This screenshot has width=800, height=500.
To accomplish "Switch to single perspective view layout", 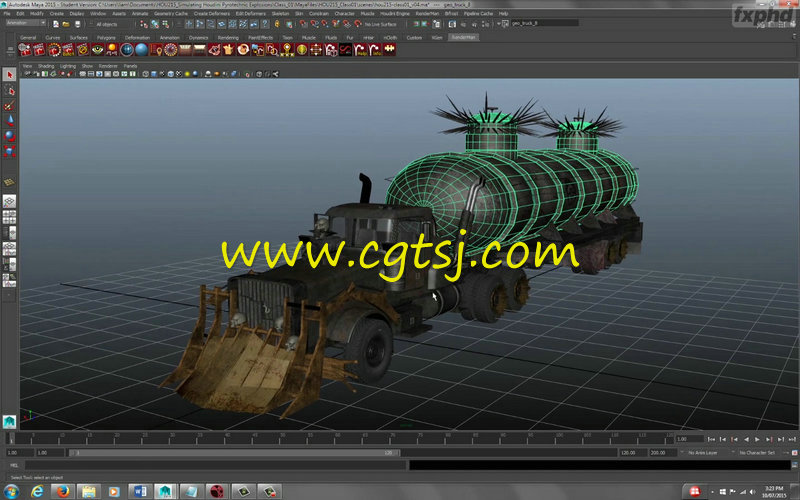I will 9,201.
